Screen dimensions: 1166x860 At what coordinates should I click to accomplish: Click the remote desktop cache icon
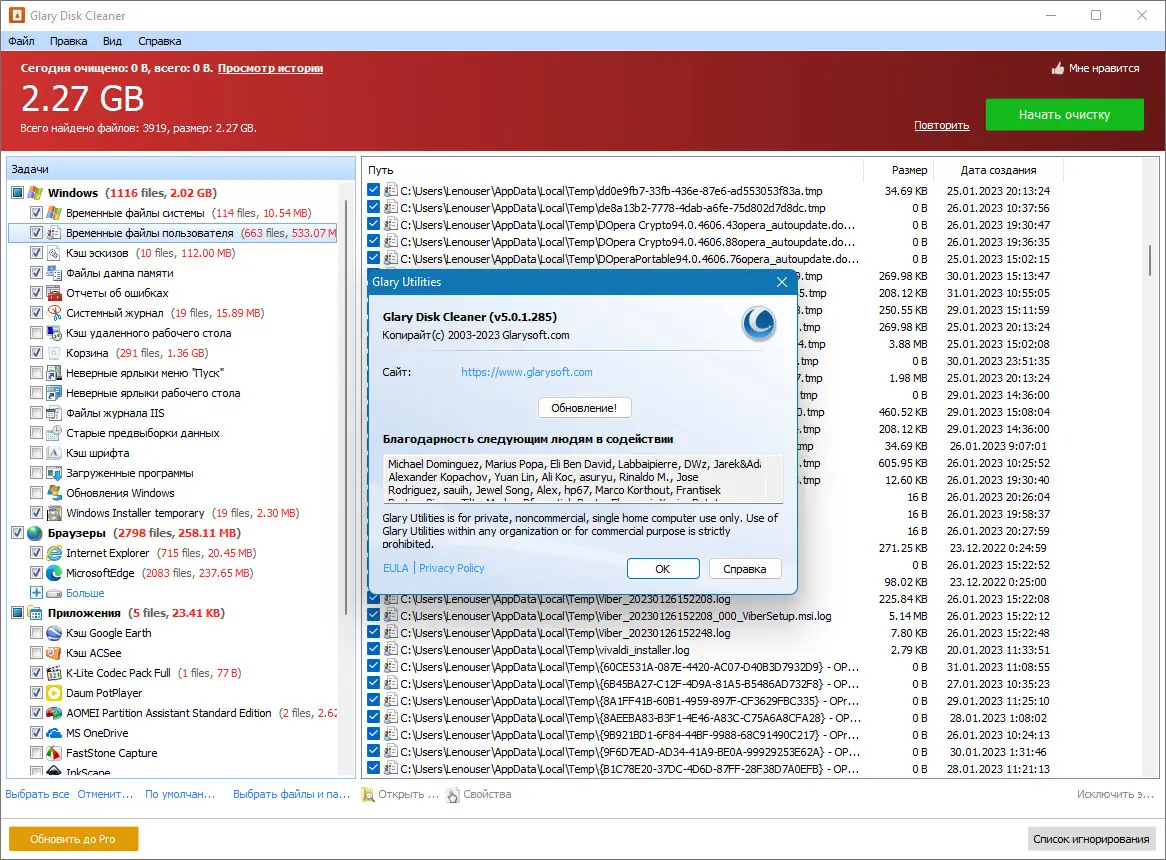point(54,334)
